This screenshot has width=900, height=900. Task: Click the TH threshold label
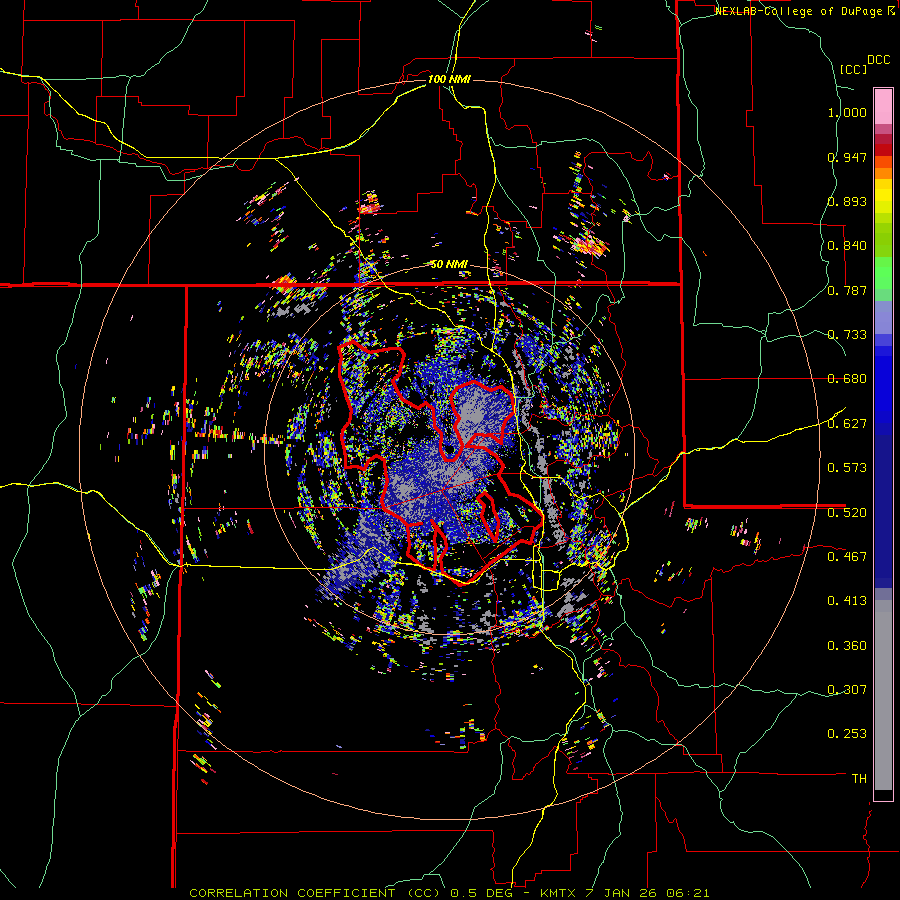pos(859,779)
